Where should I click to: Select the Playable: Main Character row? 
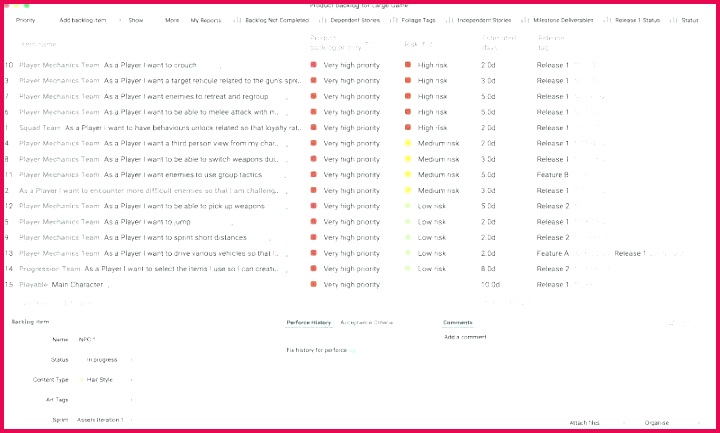(60, 285)
